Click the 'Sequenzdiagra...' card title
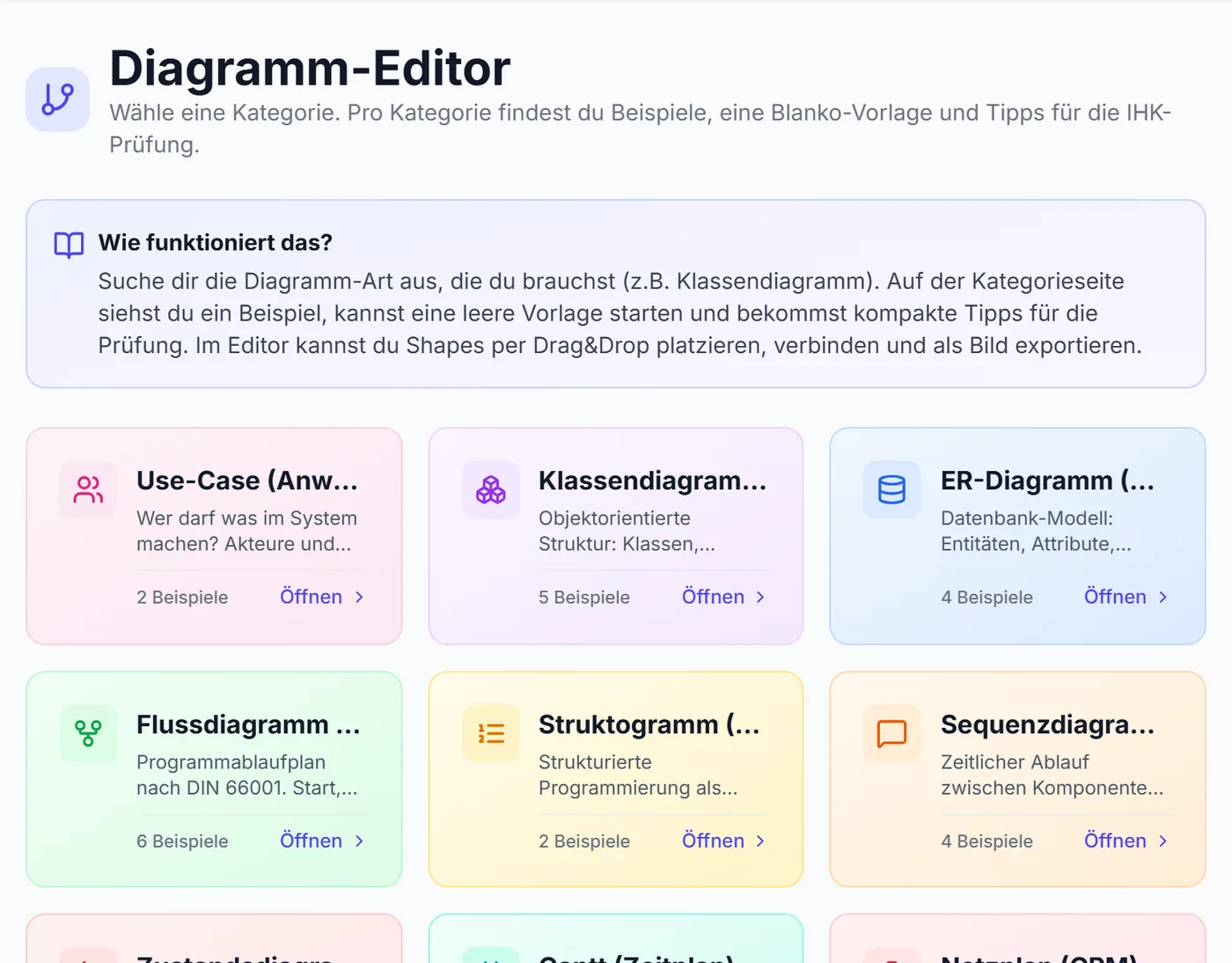 [x=1047, y=724]
